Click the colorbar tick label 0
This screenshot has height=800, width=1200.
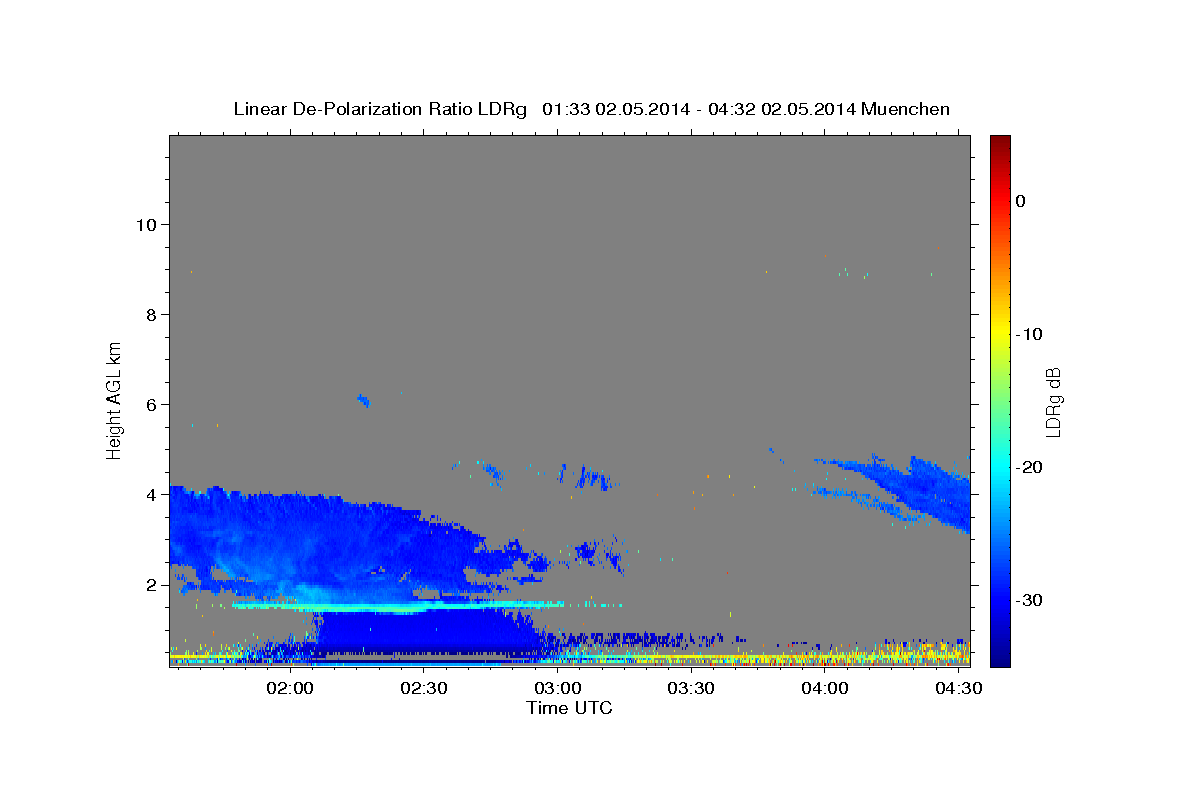click(1020, 201)
